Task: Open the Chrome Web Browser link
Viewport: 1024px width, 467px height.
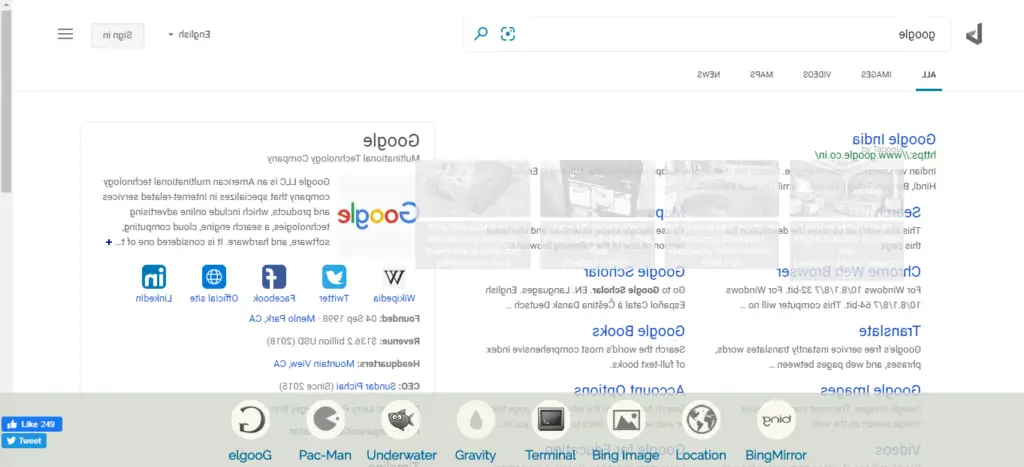Action: 849,272
